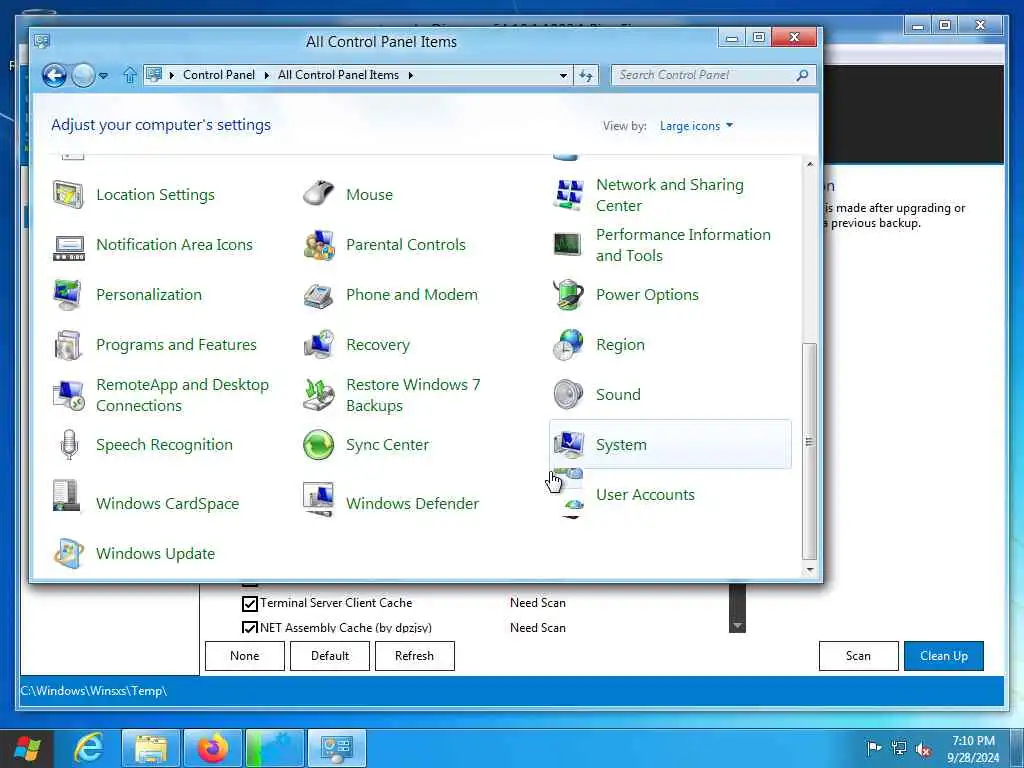The image size is (1024, 768).
Task: Select All Control Panel Items breadcrumb
Action: tap(338, 75)
